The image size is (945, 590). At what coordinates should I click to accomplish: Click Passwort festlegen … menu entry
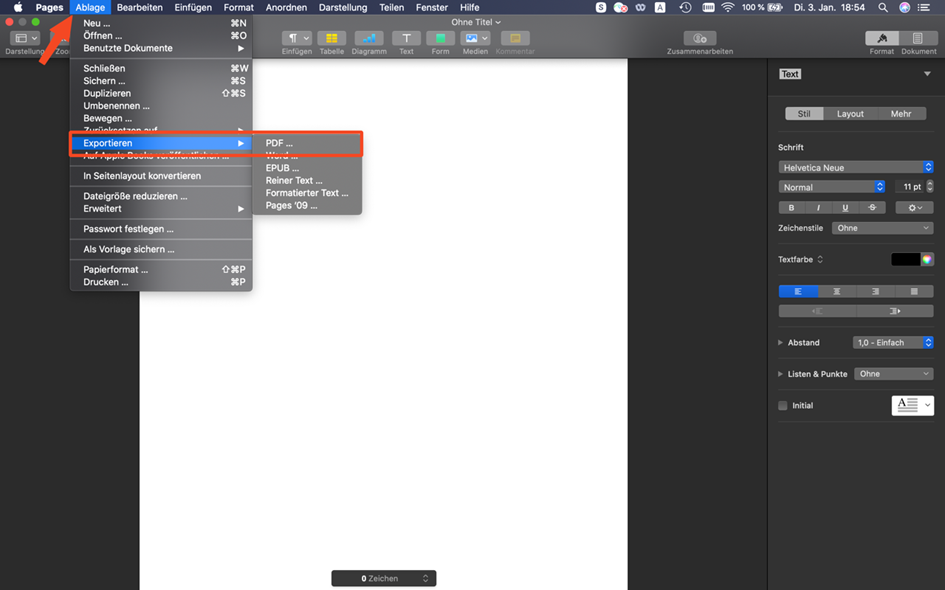161,229
